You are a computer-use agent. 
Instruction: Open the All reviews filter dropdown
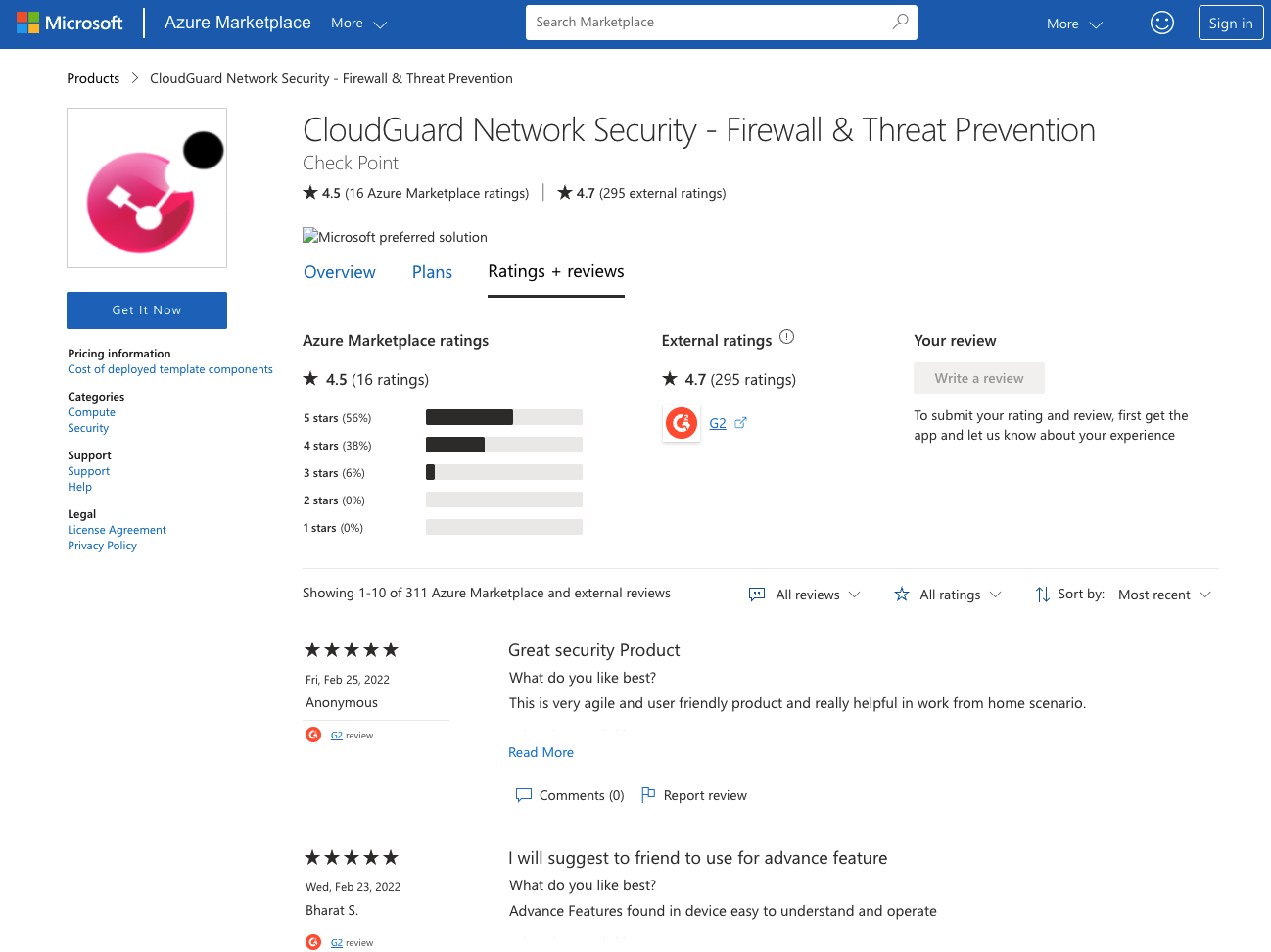(805, 595)
